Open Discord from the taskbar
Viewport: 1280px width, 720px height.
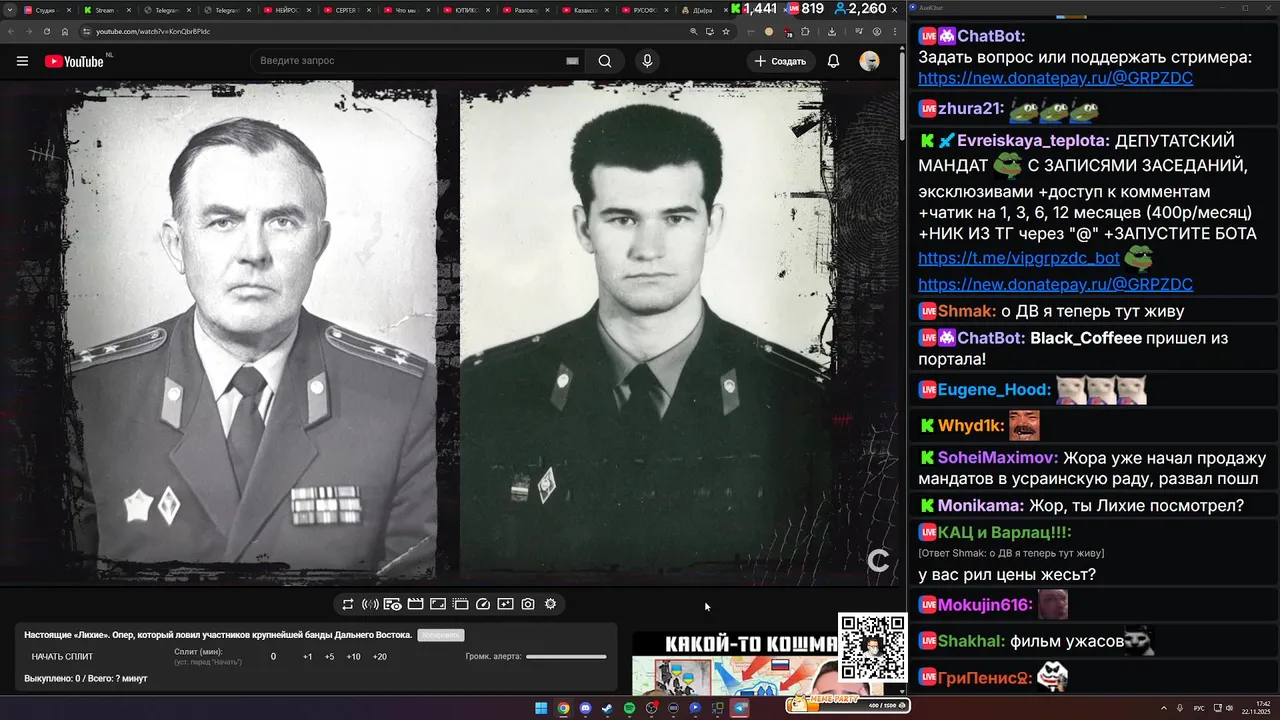pyautogui.click(x=585, y=708)
